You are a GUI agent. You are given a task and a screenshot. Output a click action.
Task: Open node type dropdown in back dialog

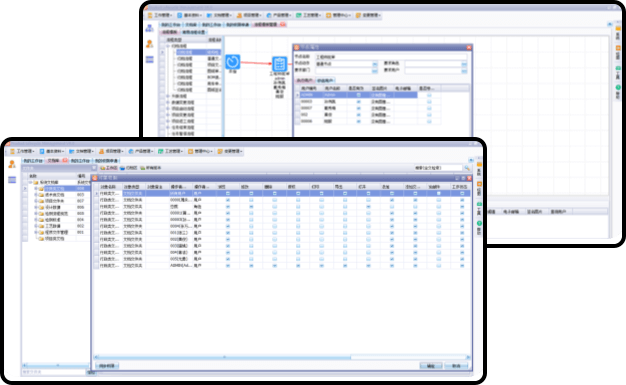click(374, 64)
